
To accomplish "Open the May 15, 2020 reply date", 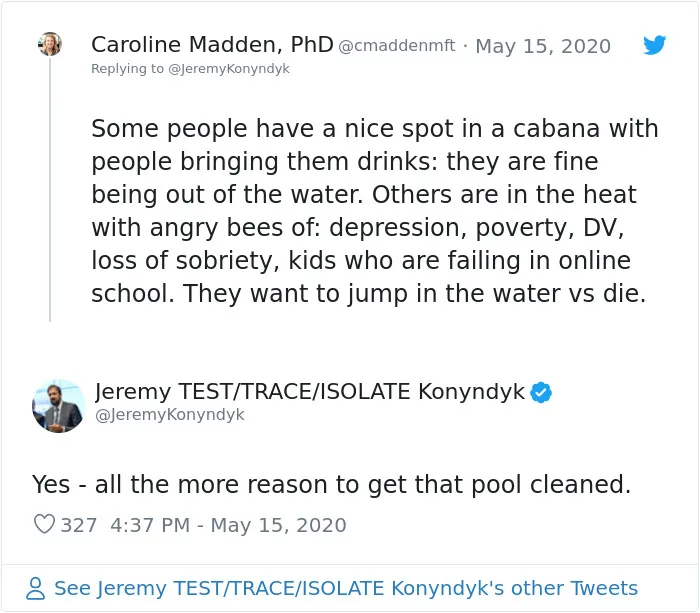I will coord(543,46).
